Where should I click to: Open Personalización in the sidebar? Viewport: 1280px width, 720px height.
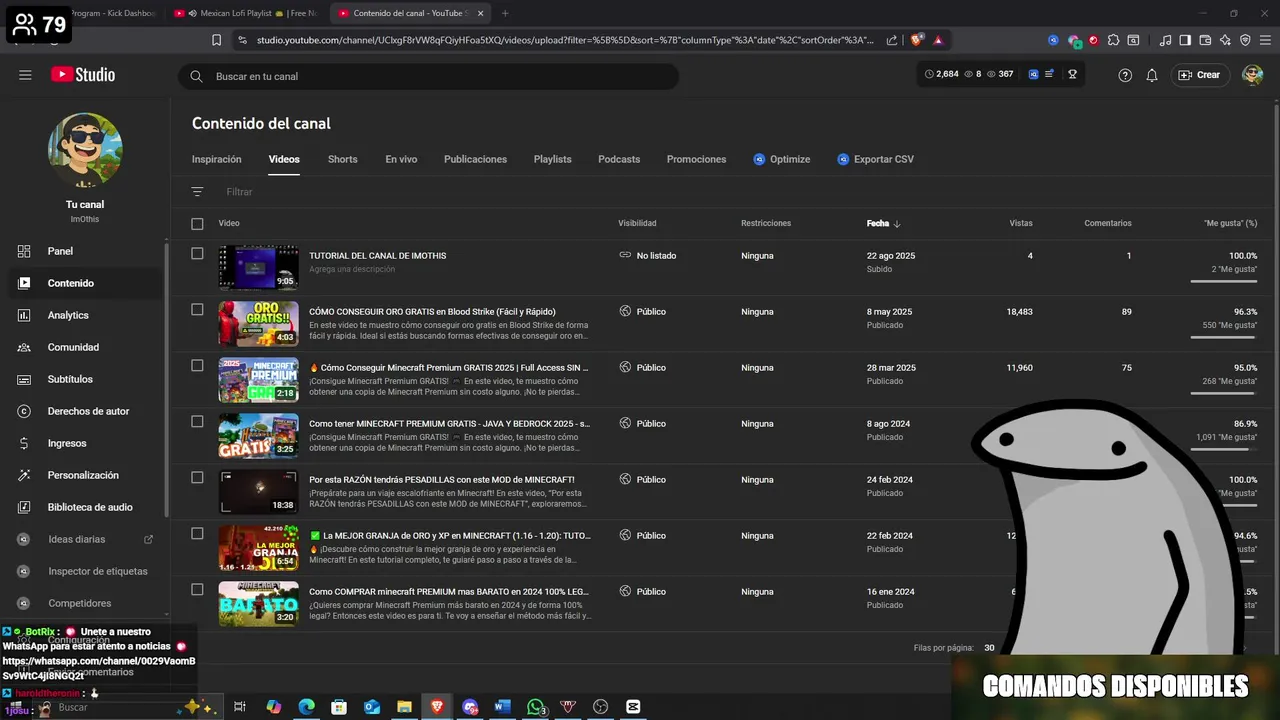(83, 475)
